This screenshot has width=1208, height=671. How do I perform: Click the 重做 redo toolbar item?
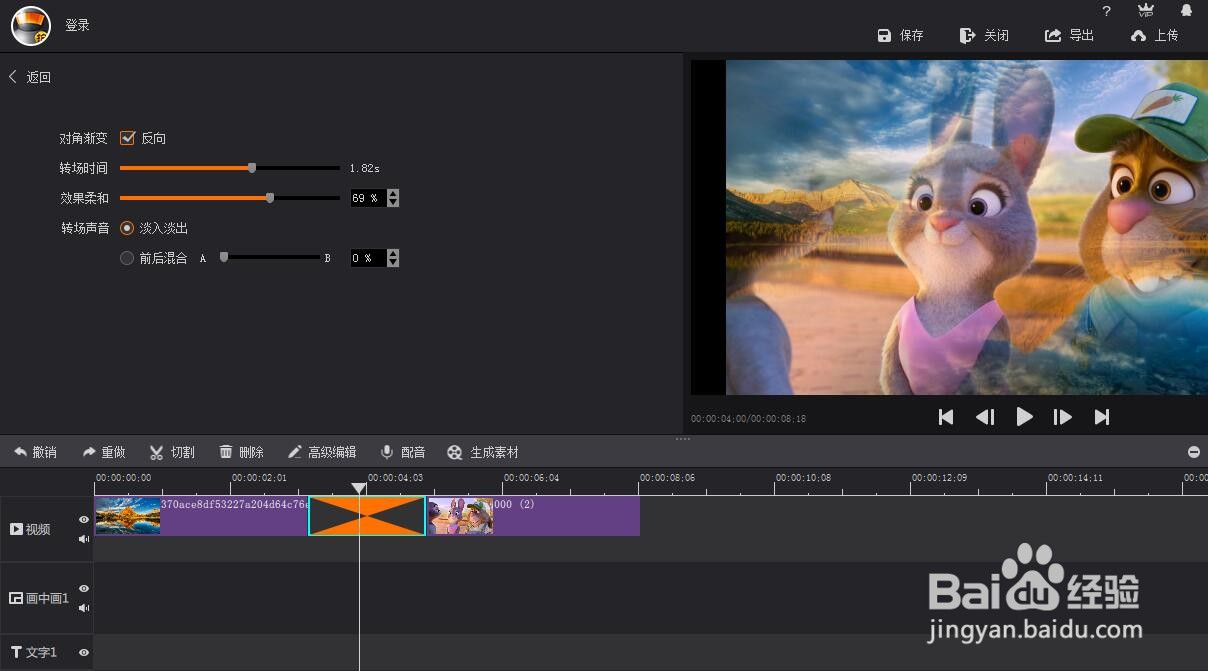104,452
